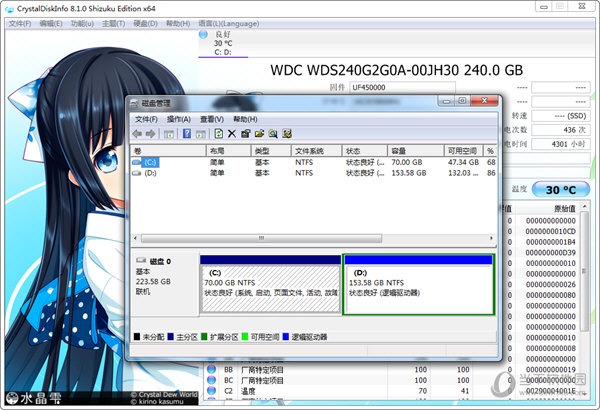Click the black X Delete toolbar icon
This screenshot has width=600, height=410.
[x=232, y=134]
